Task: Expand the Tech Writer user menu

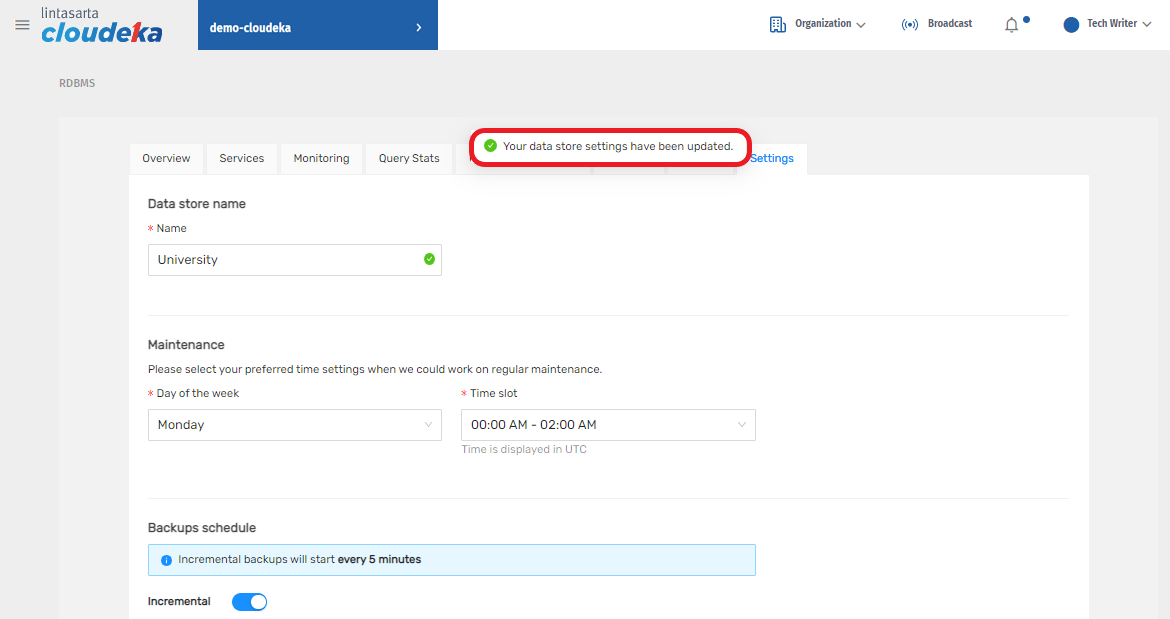Action: tap(1119, 24)
